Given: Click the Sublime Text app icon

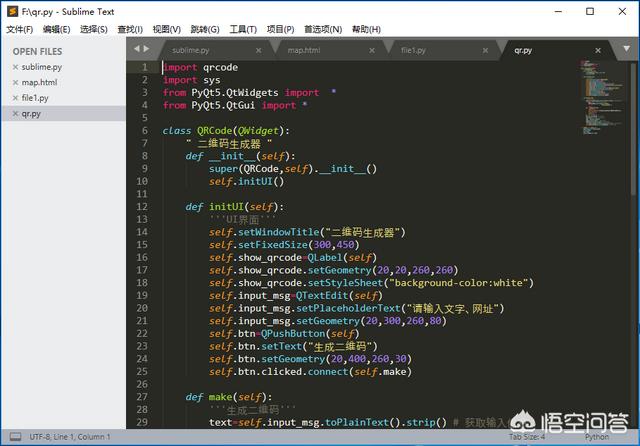Looking at the screenshot, I should [13, 11].
